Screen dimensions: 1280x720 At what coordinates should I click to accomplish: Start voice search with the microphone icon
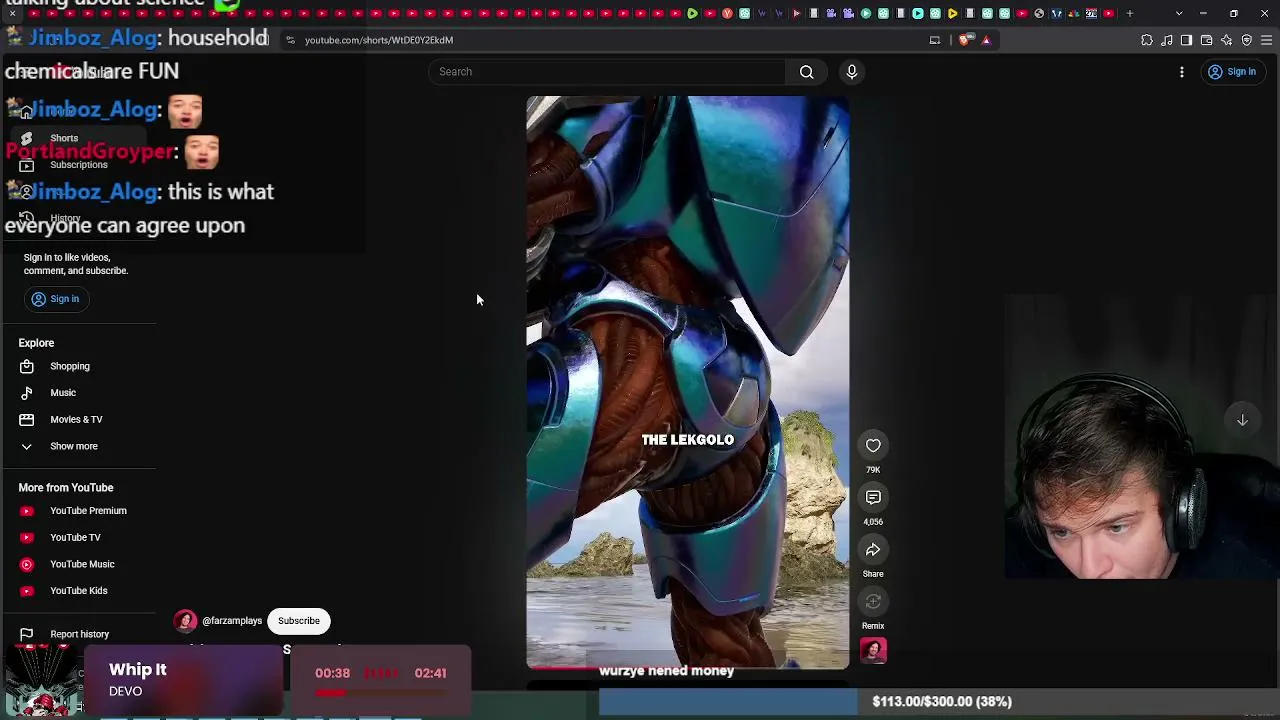pyautogui.click(x=852, y=72)
